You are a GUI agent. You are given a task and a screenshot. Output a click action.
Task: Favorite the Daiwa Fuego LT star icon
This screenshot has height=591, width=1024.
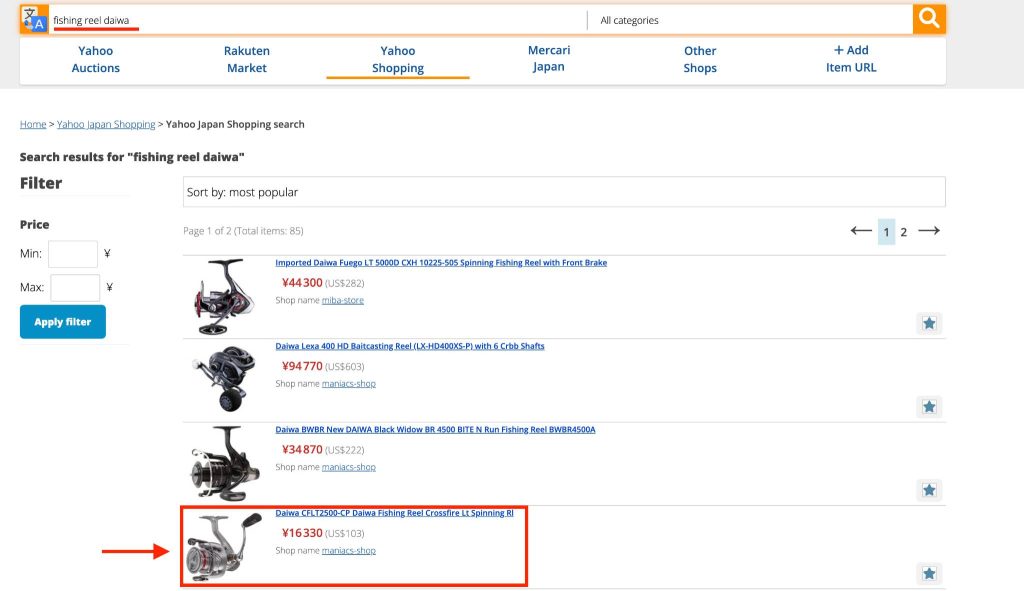pyautogui.click(x=929, y=324)
